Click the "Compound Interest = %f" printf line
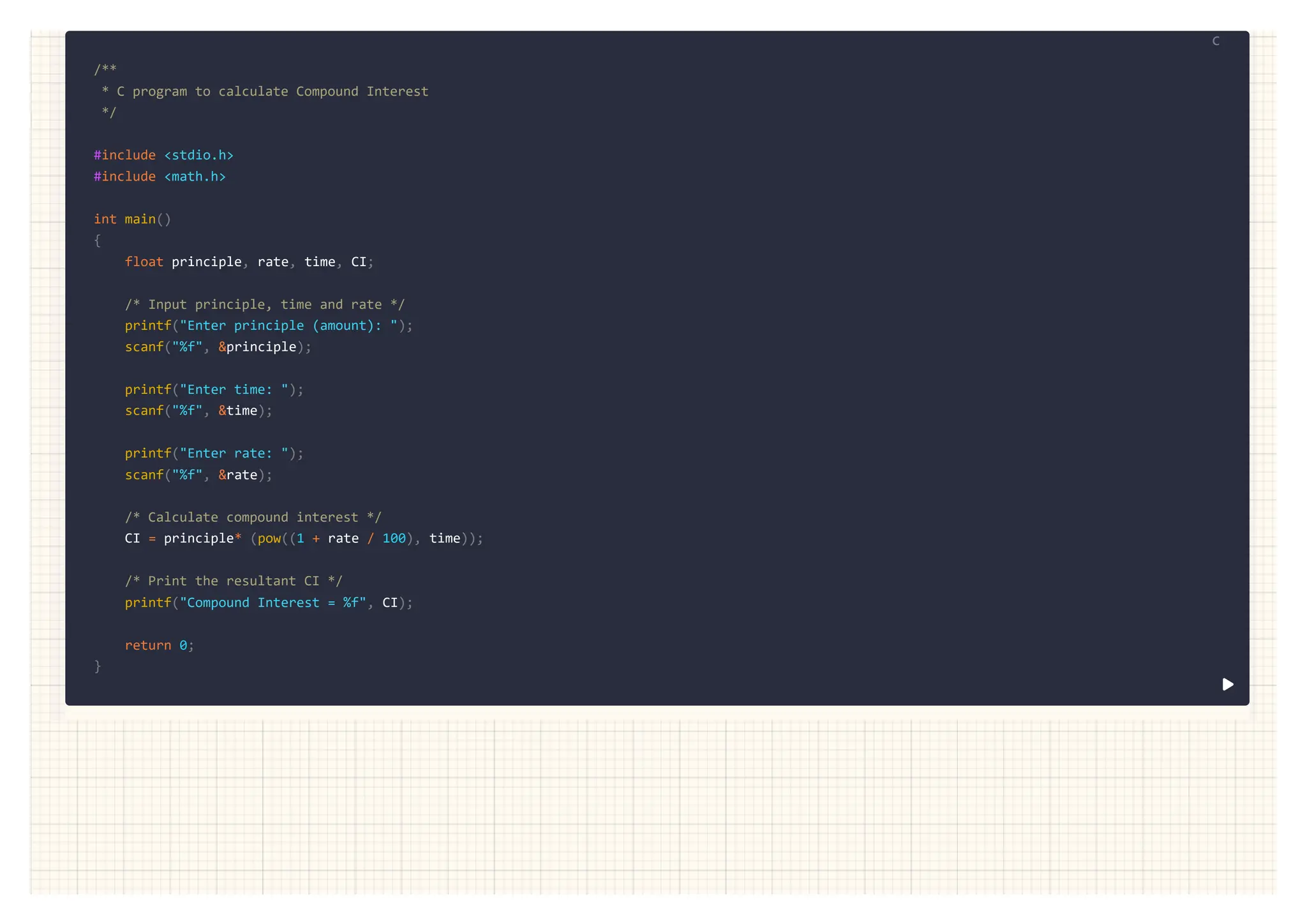Image resolution: width=1307 pixels, height=924 pixels. coord(269,602)
